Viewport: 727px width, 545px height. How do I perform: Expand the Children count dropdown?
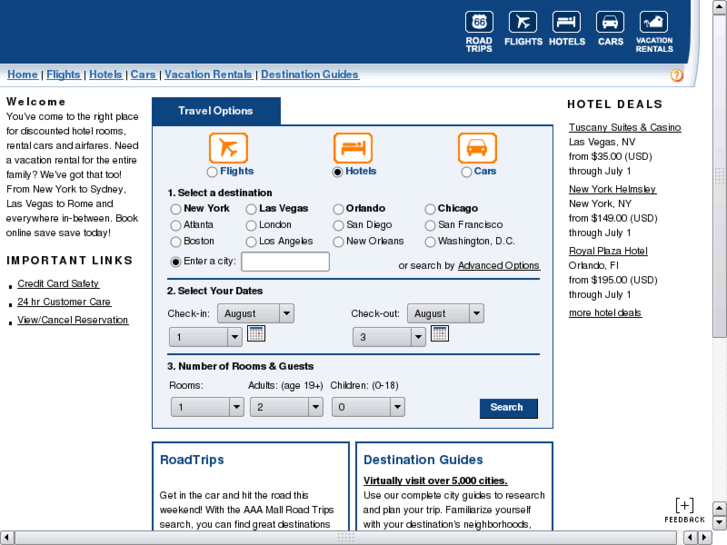(x=368, y=407)
